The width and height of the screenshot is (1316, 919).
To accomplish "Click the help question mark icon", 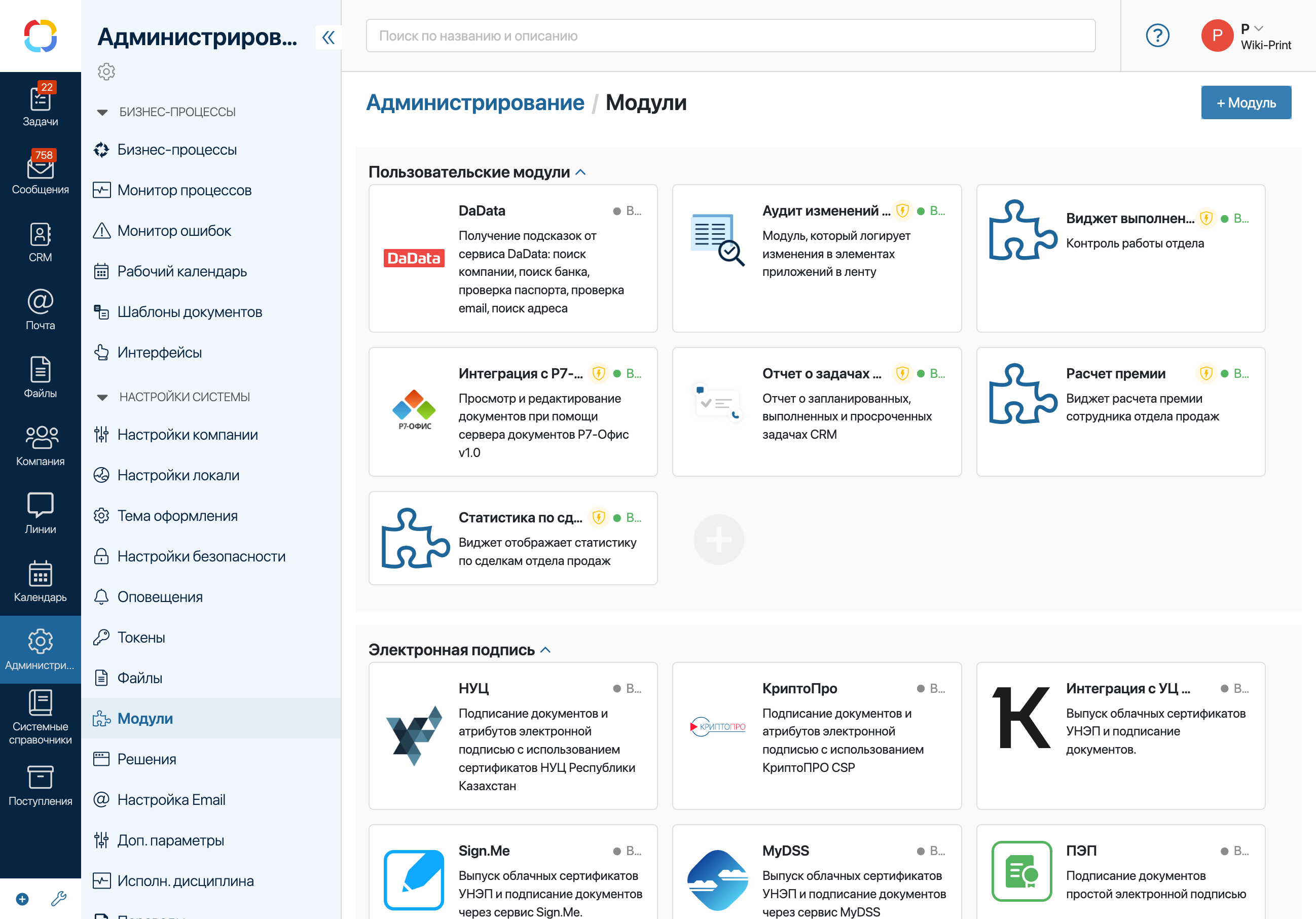I will [x=1157, y=36].
